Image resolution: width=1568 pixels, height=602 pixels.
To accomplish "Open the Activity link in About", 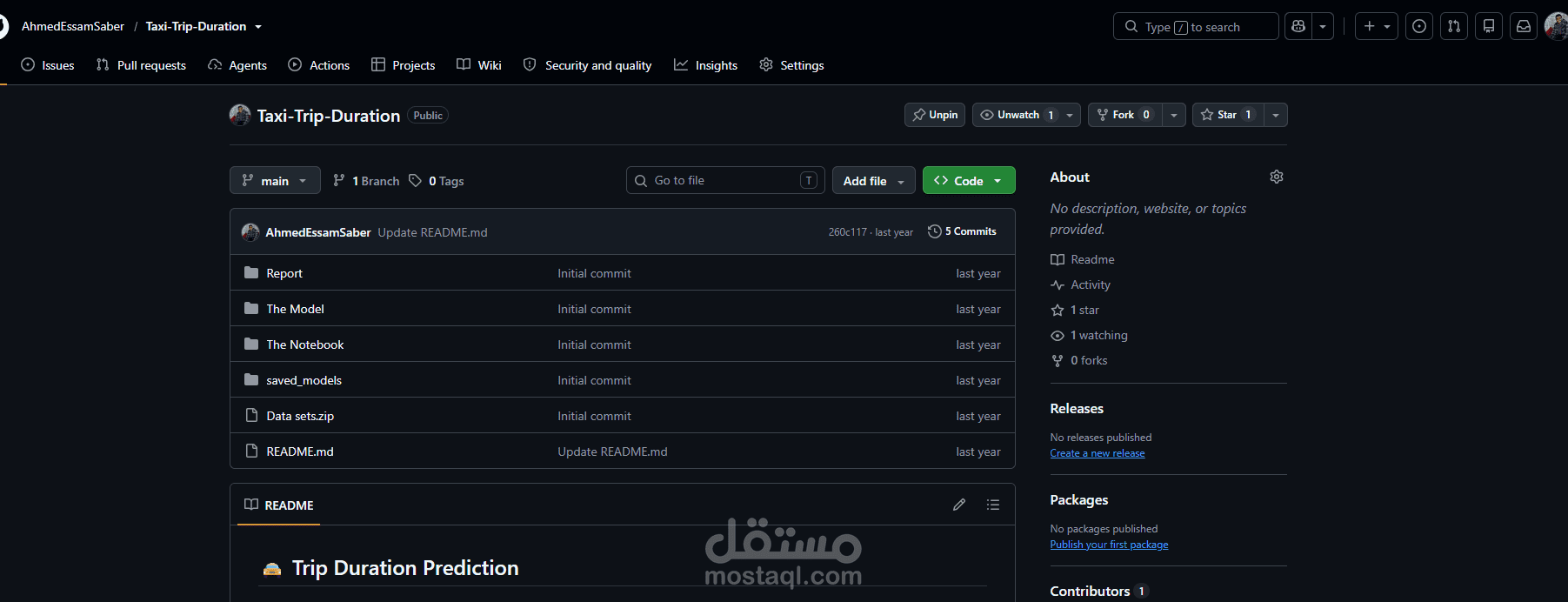I will [1081, 284].
